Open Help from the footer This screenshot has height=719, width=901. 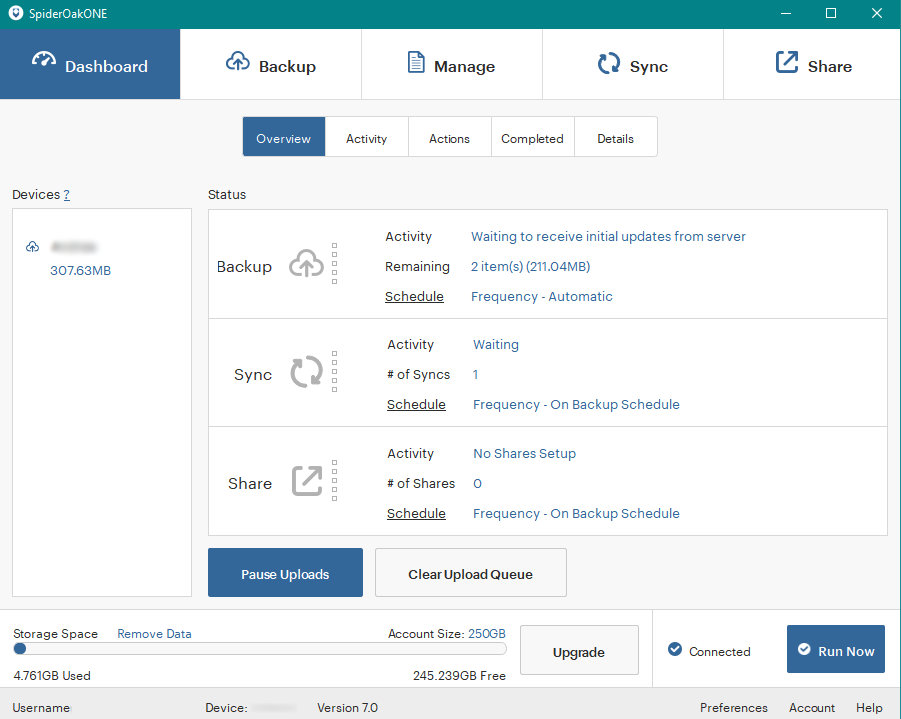coord(869,708)
